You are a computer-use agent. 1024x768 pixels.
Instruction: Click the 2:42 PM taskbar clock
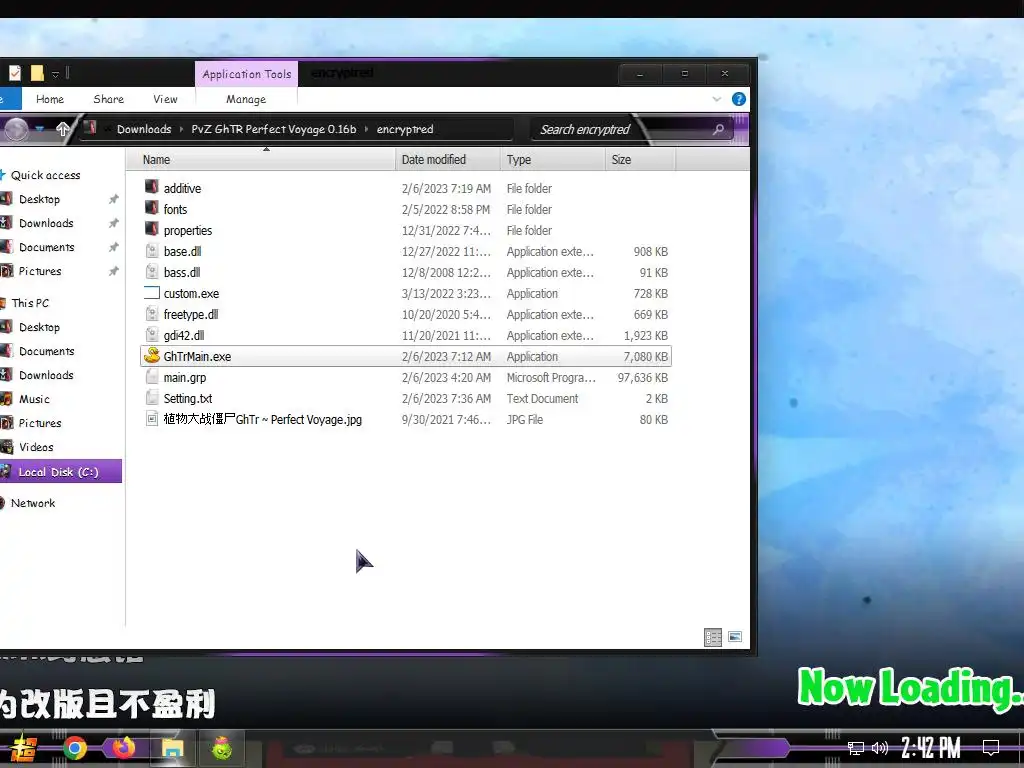coord(931,748)
